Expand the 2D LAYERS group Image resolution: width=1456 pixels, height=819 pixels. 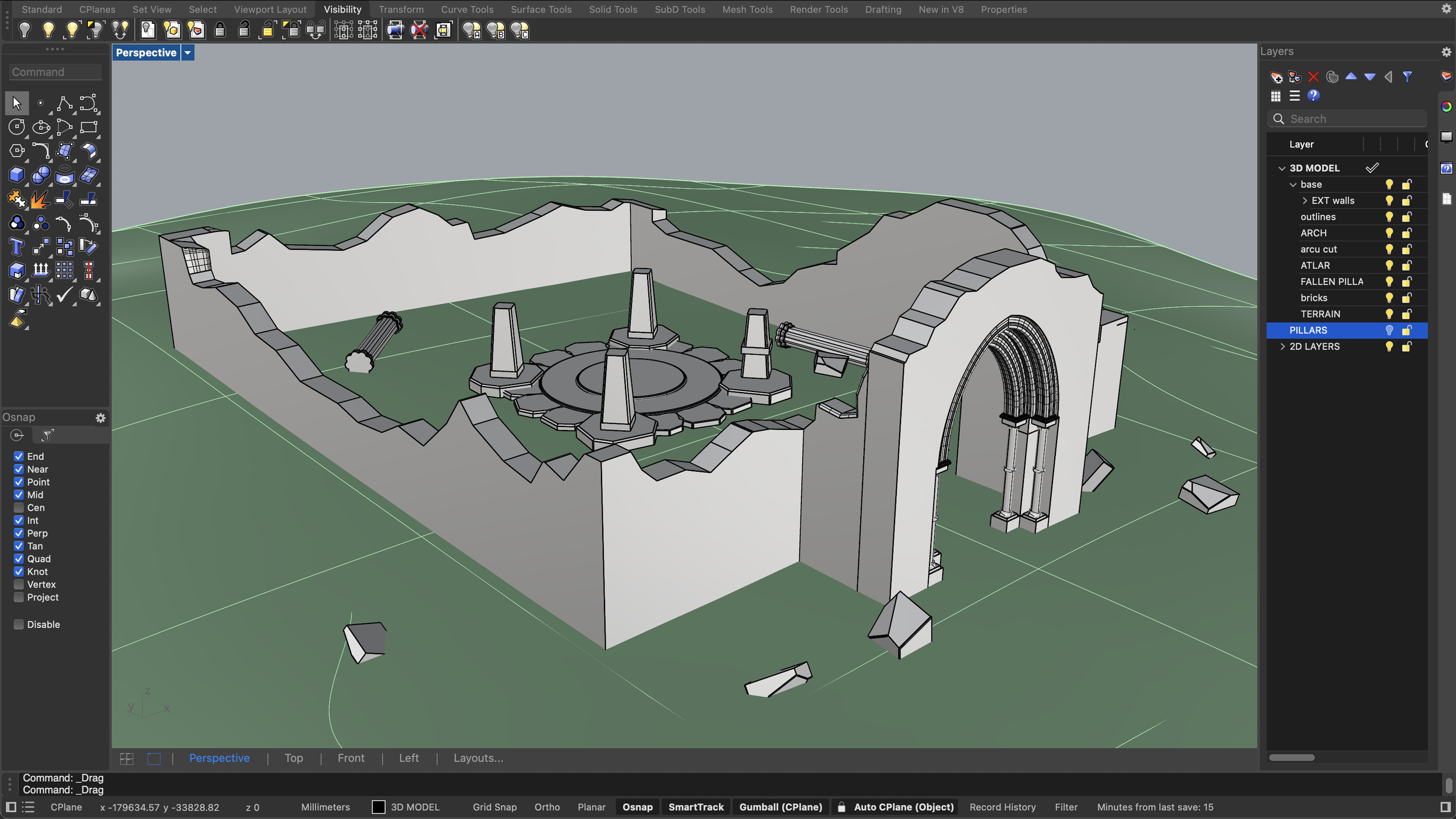(1282, 347)
